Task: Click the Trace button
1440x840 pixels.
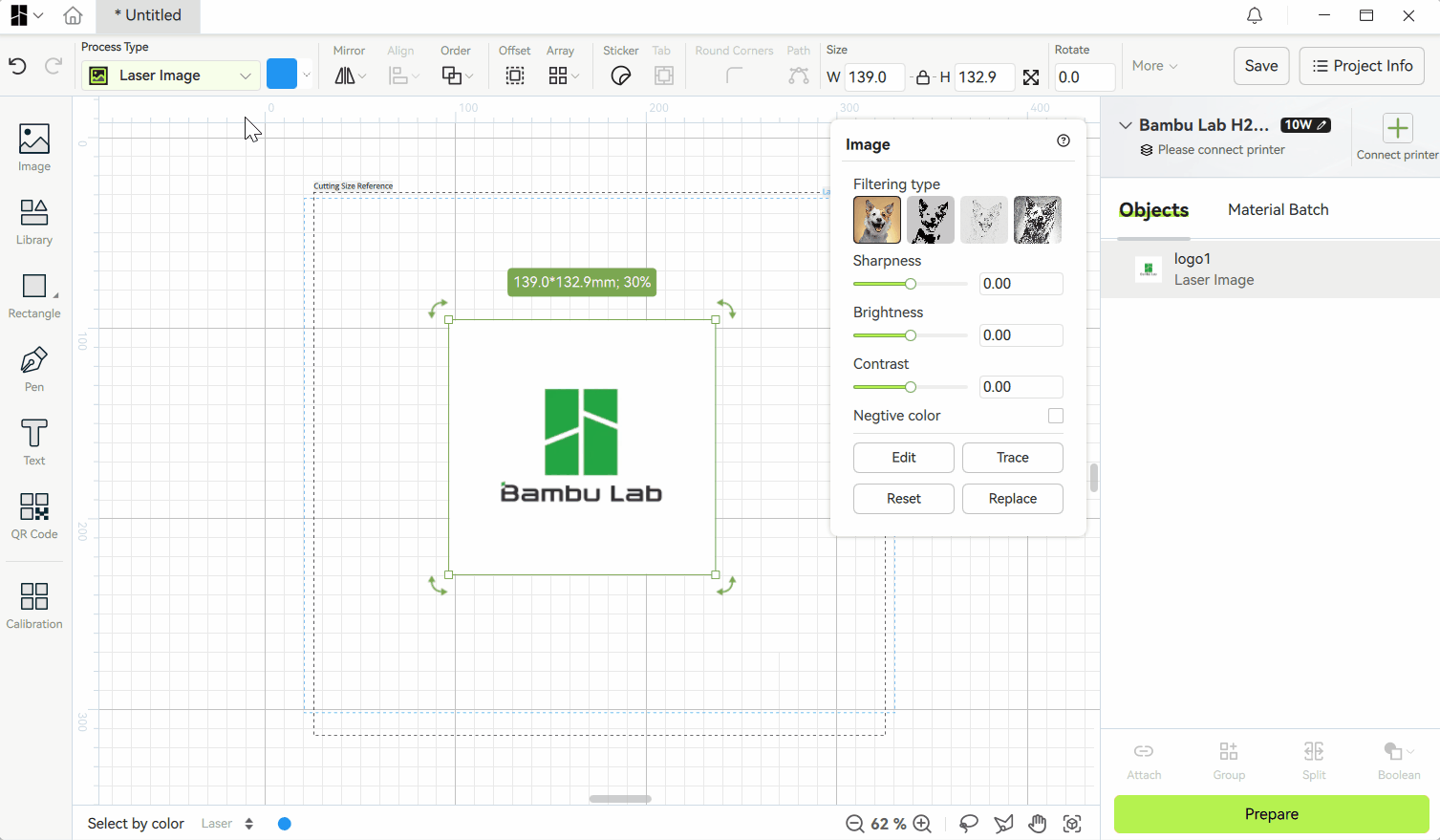Action: (1012, 458)
